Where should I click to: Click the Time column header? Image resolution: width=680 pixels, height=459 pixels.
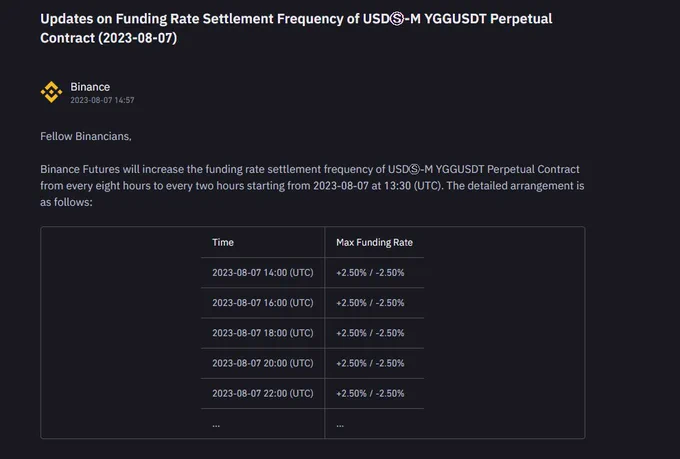click(223, 243)
